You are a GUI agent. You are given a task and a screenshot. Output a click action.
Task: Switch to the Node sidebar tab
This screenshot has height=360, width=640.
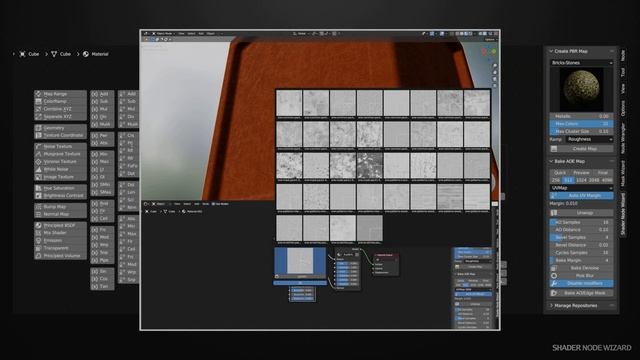pyautogui.click(x=623, y=56)
